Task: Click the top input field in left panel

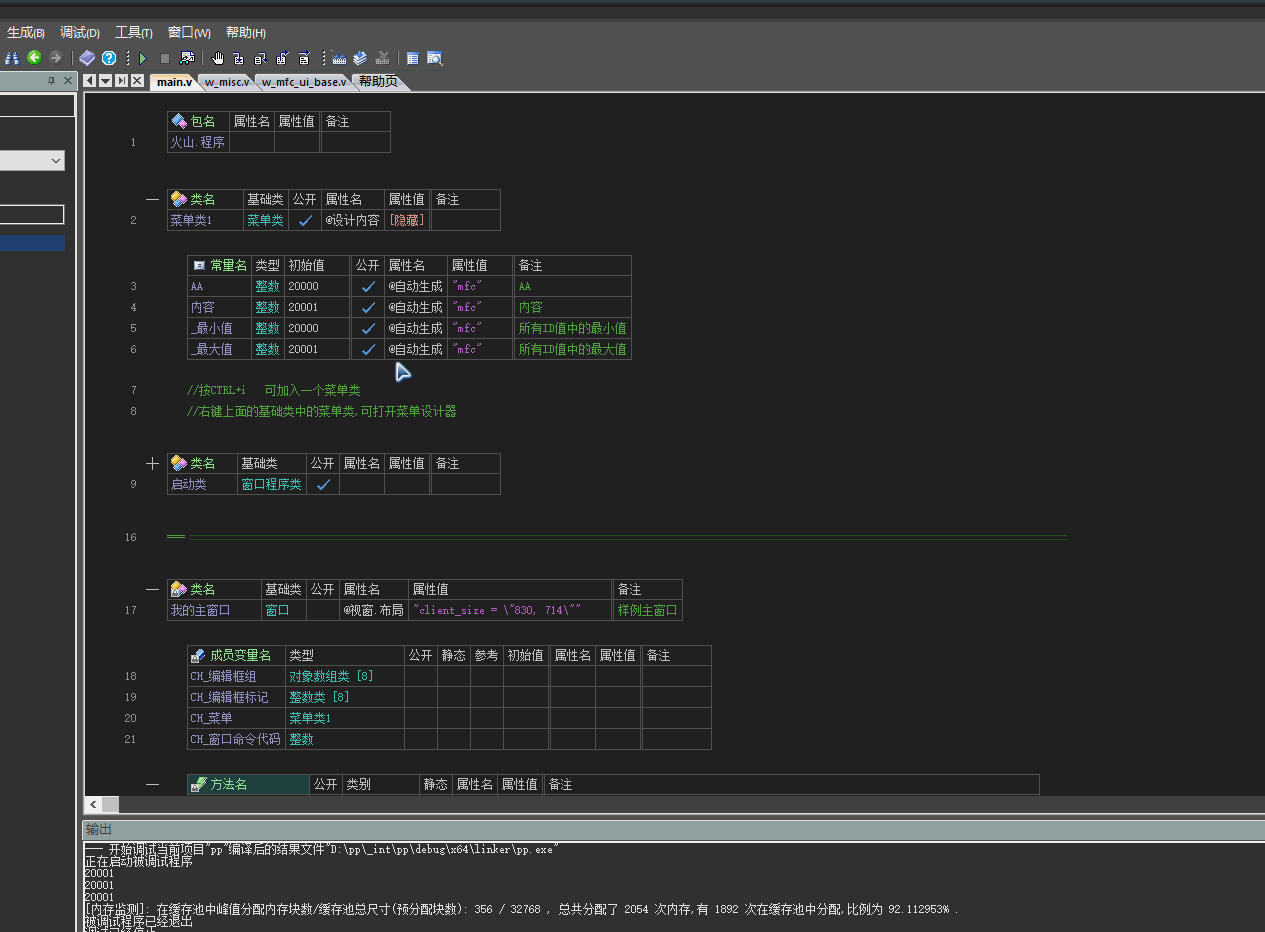Action: (37, 105)
